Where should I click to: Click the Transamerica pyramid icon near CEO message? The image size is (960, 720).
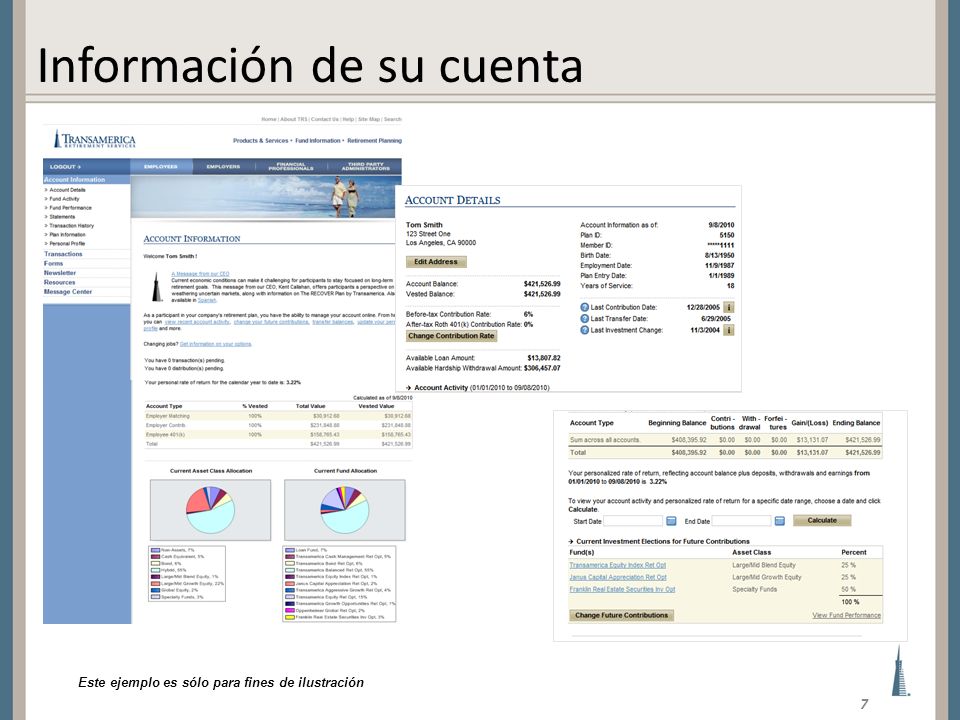[x=157, y=287]
